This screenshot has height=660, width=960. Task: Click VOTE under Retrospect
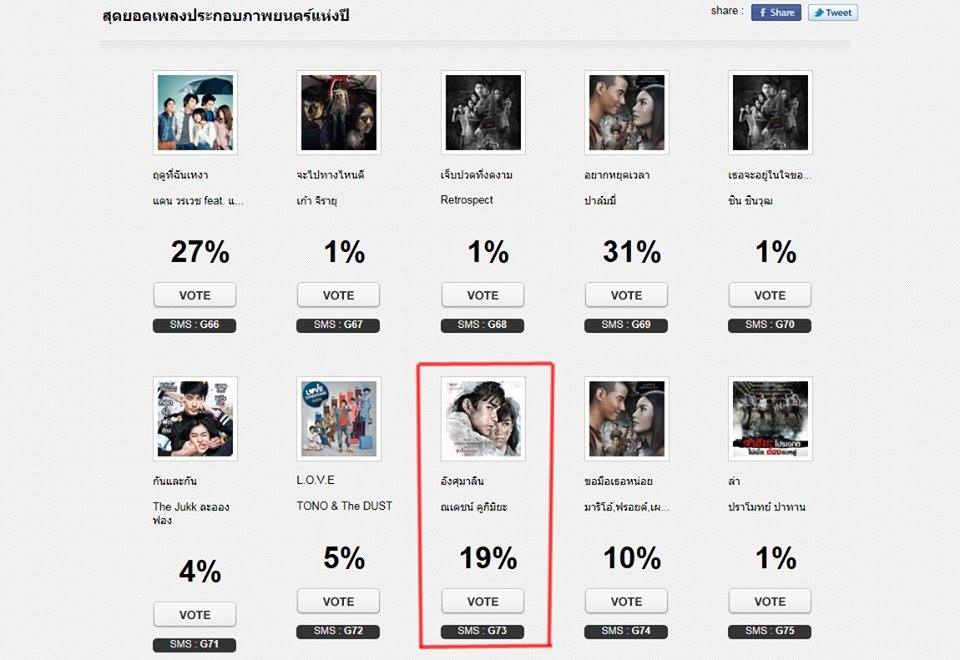(x=482, y=295)
